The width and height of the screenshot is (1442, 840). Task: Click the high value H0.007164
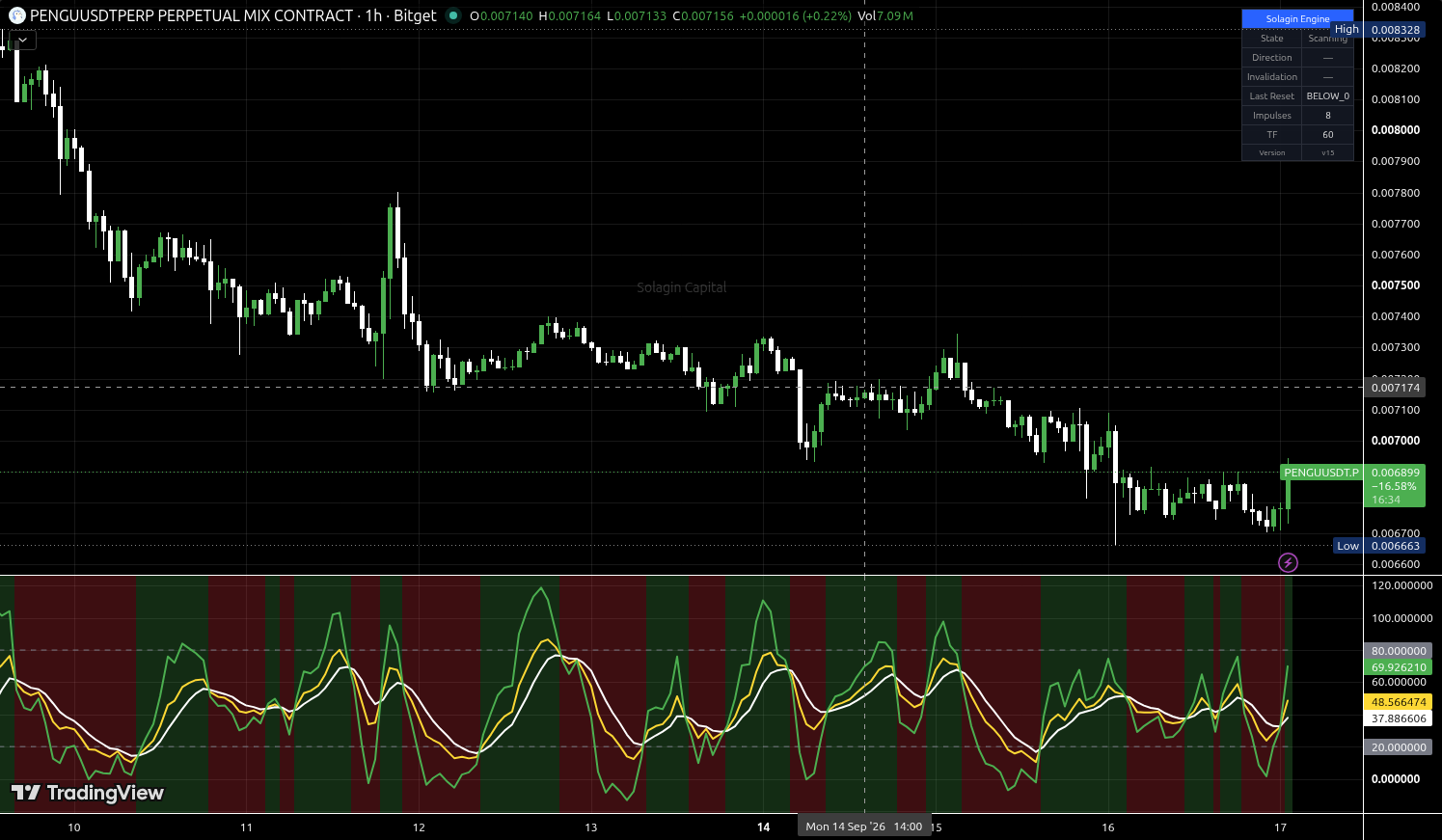click(x=569, y=15)
